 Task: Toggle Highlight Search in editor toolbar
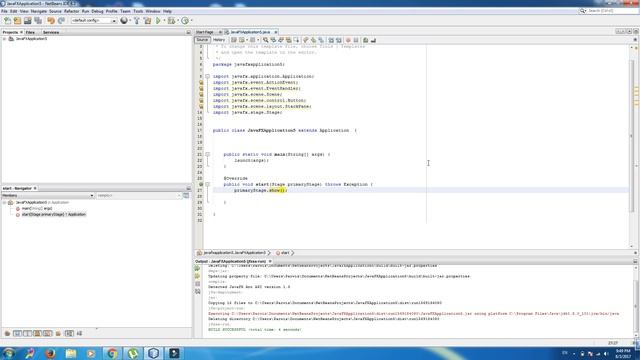(x=289, y=40)
